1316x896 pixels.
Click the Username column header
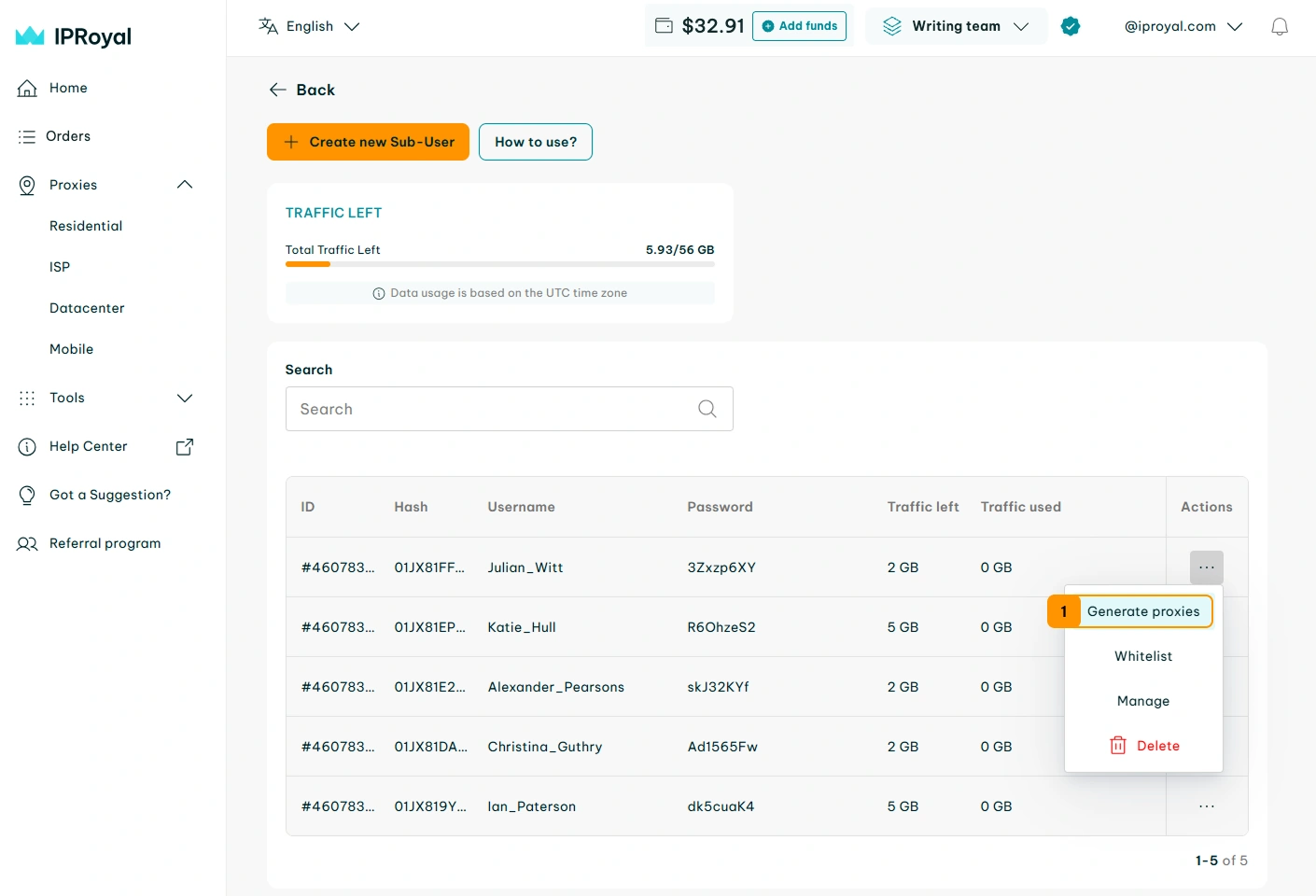click(521, 507)
